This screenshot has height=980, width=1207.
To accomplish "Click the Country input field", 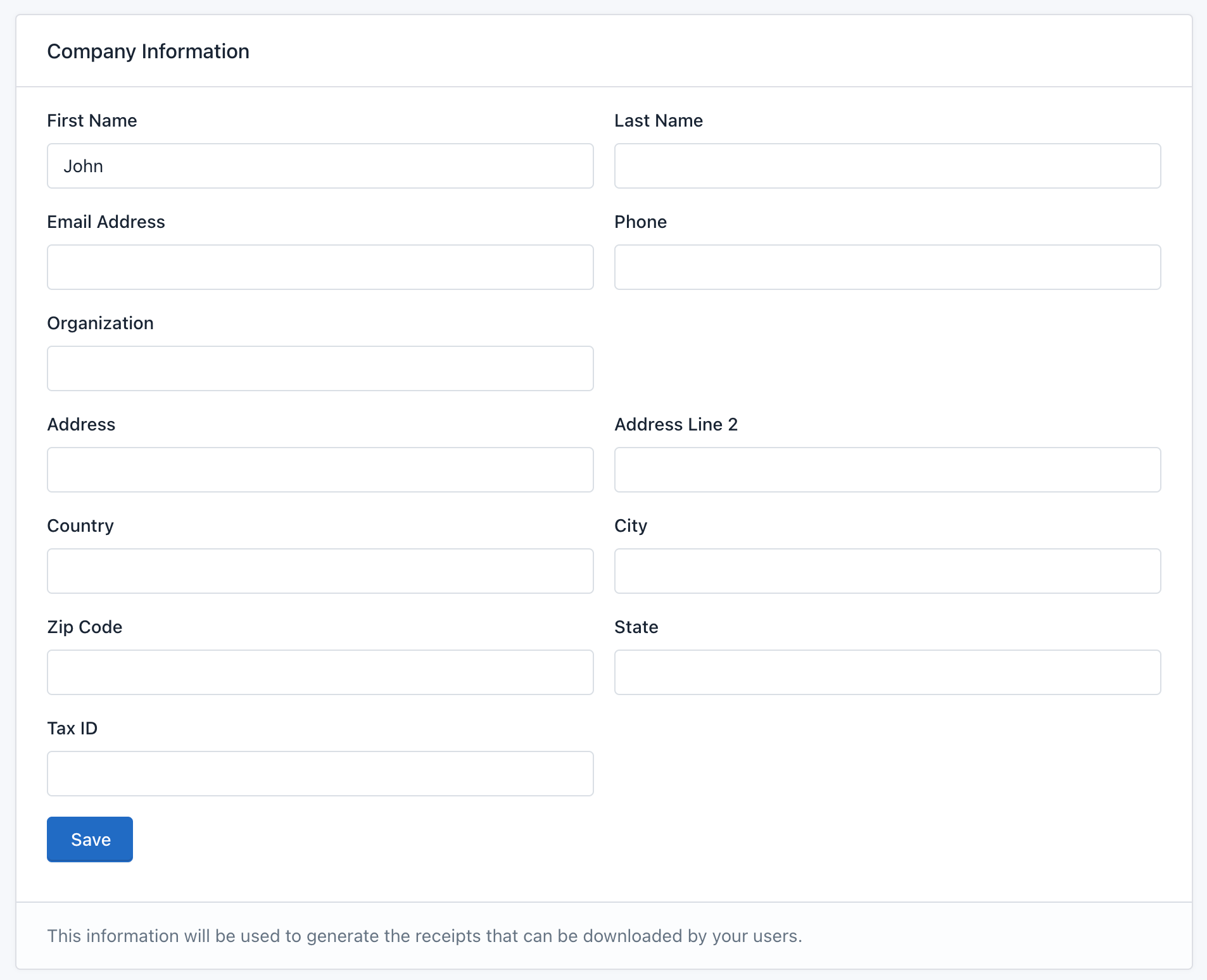I will pyautogui.click(x=320, y=570).
